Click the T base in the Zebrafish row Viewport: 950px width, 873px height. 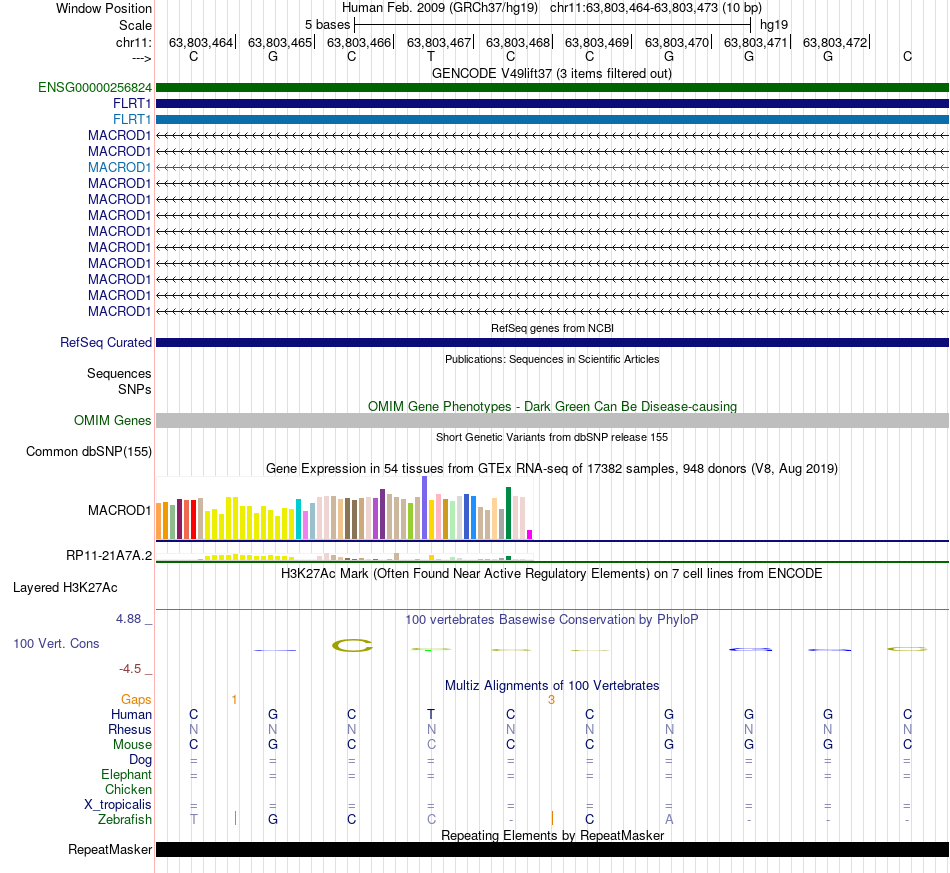193,820
